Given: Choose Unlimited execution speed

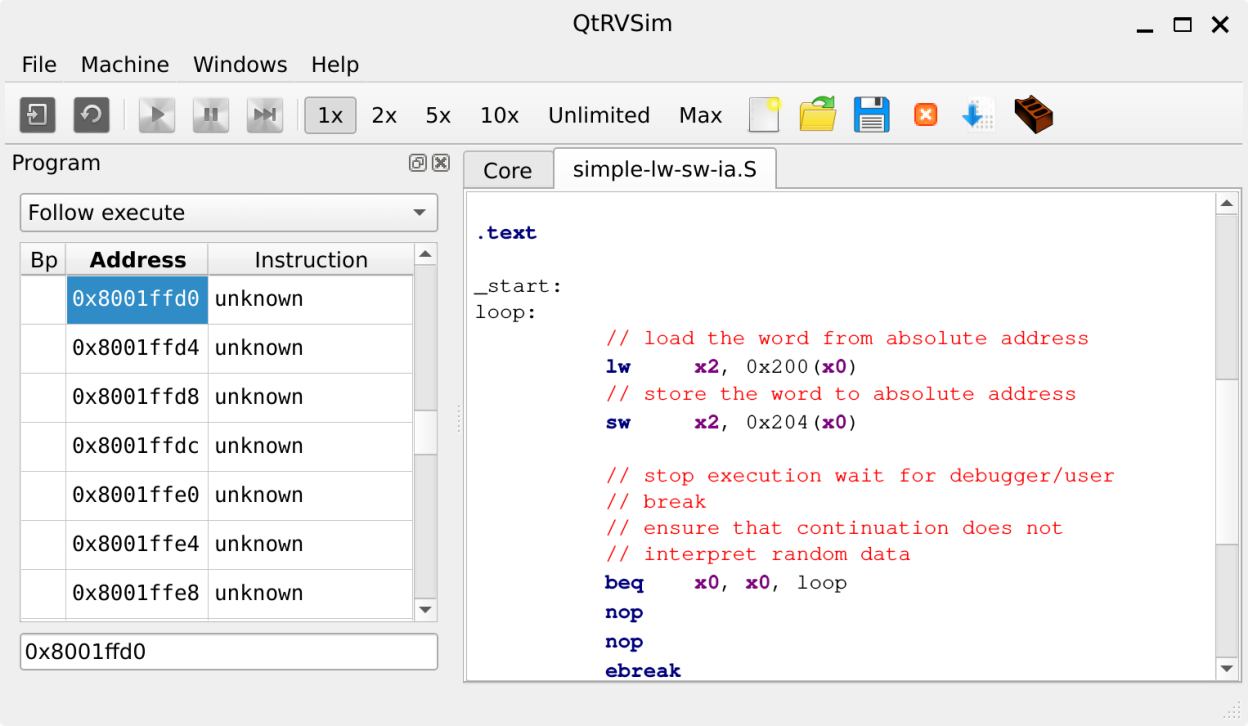Looking at the screenshot, I should tap(598, 115).
